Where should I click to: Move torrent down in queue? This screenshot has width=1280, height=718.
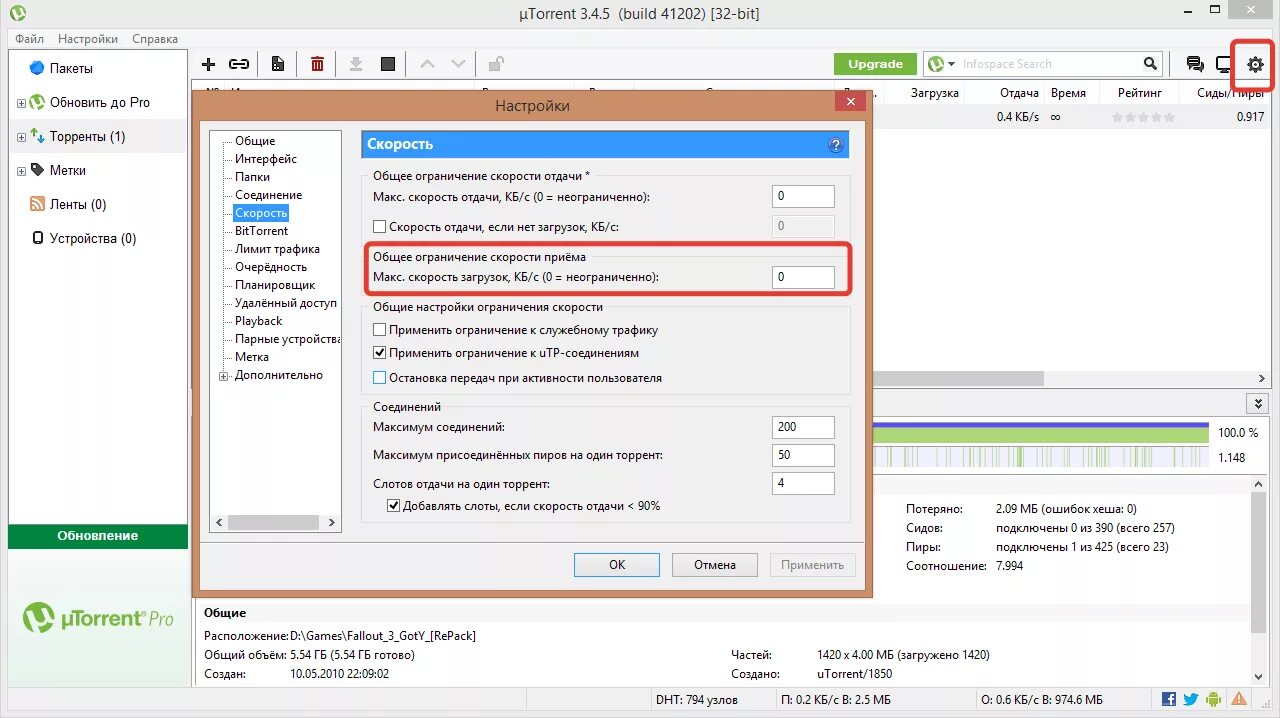458,64
